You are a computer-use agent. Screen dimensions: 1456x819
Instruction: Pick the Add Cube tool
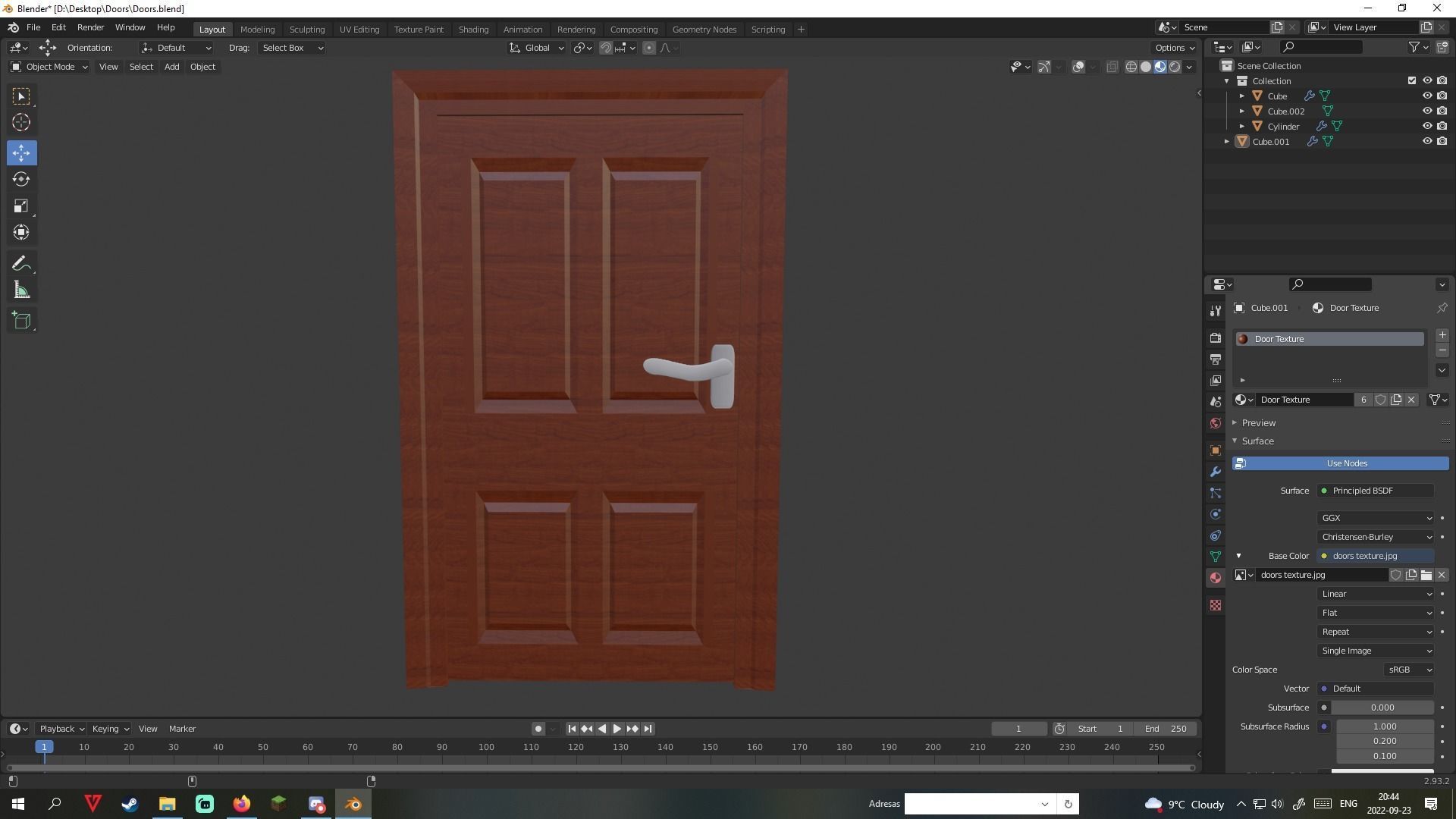pos(21,320)
